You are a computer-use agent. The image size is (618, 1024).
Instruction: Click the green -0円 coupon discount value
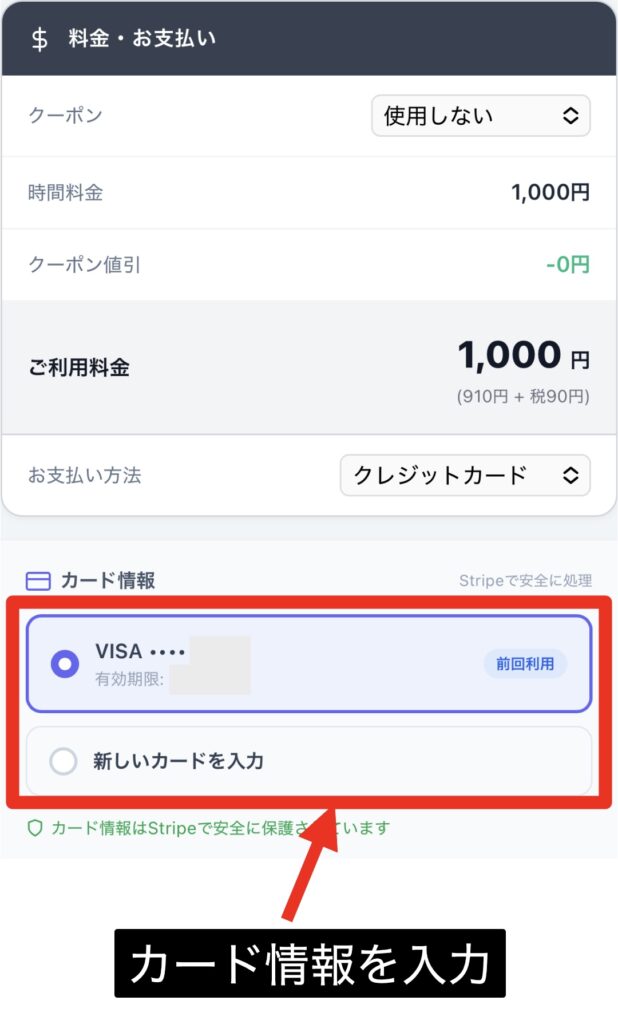click(x=567, y=265)
